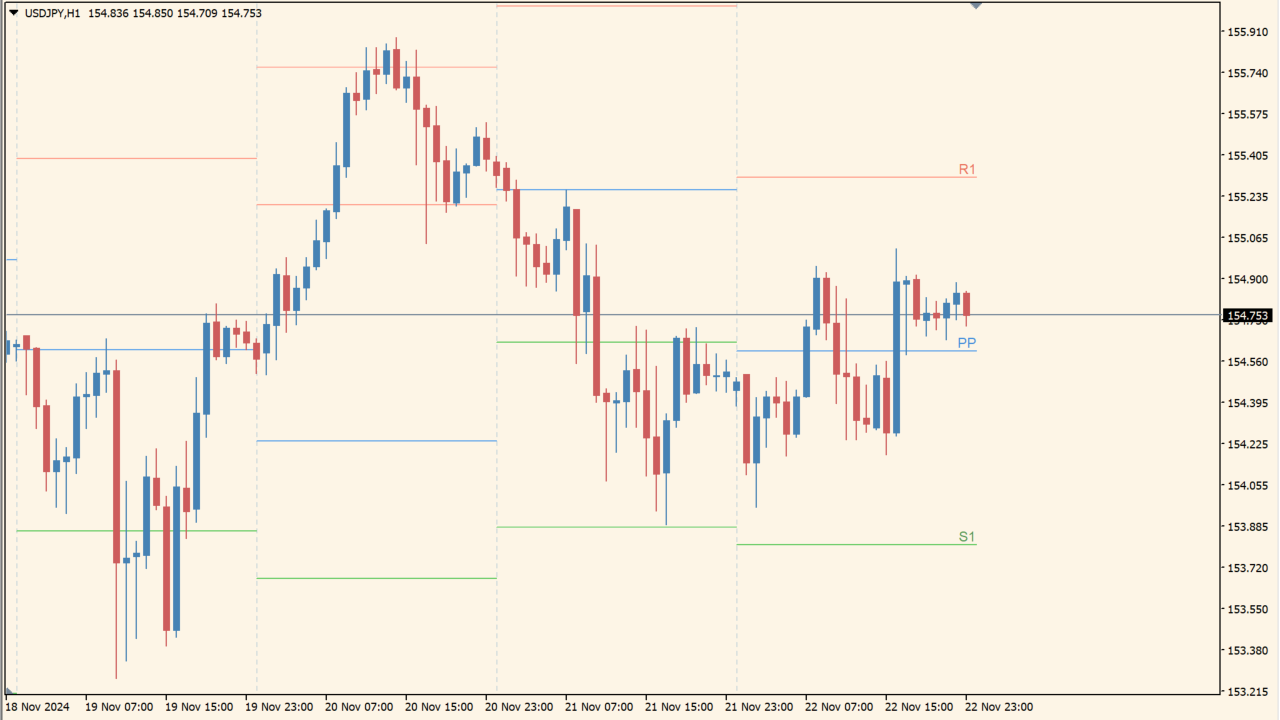Click the 155.065 price scale value
This screenshot has width=1280, height=720.
point(1247,238)
